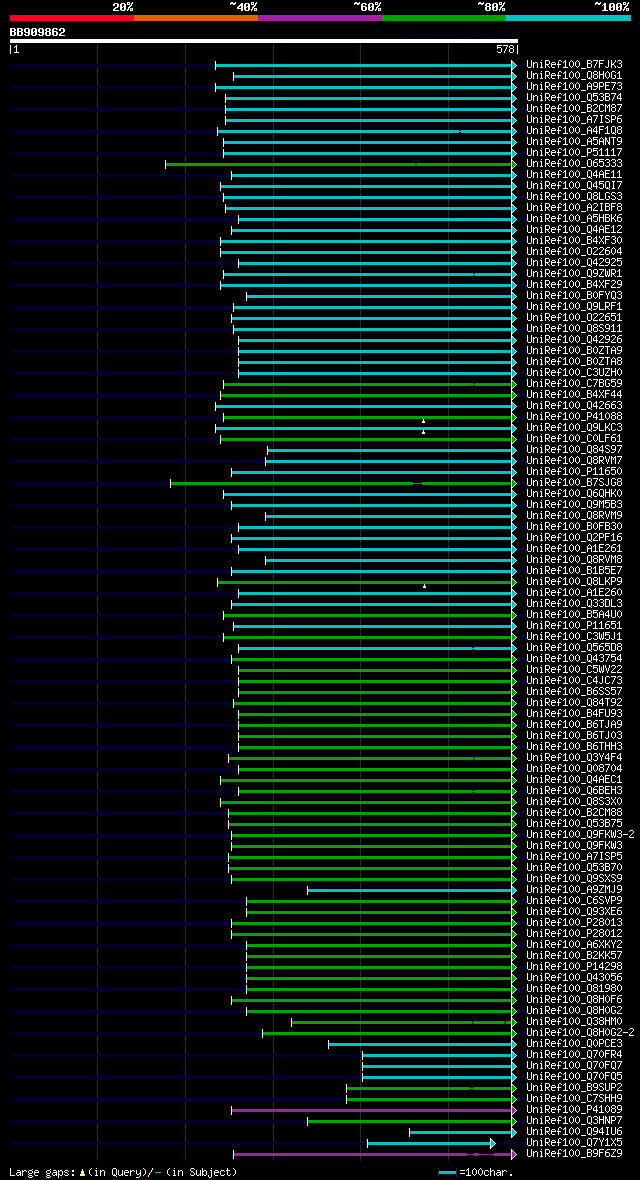Click the white query sequence bar

click(x=264, y=41)
